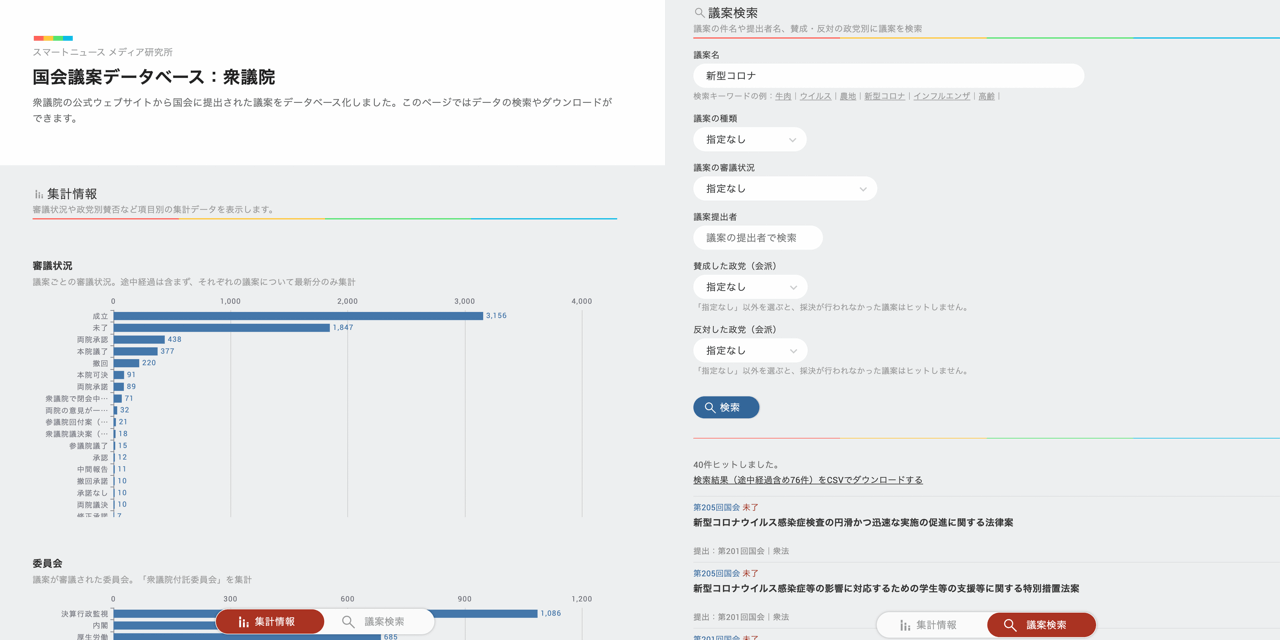Image resolution: width=1280 pixels, height=640 pixels.
Task: Click the 議案名 search input containing 新型コロナ
Action: pyautogui.click(x=889, y=75)
